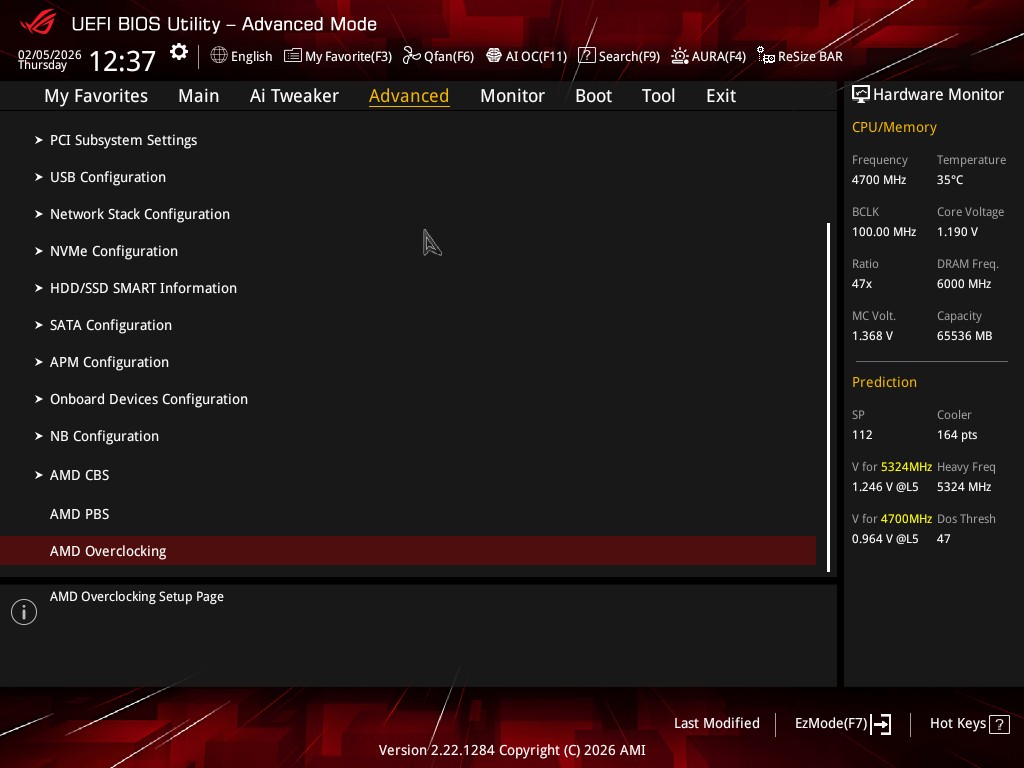Open My Favorite(F3) label
The image size is (1024, 768).
click(x=348, y=57)
